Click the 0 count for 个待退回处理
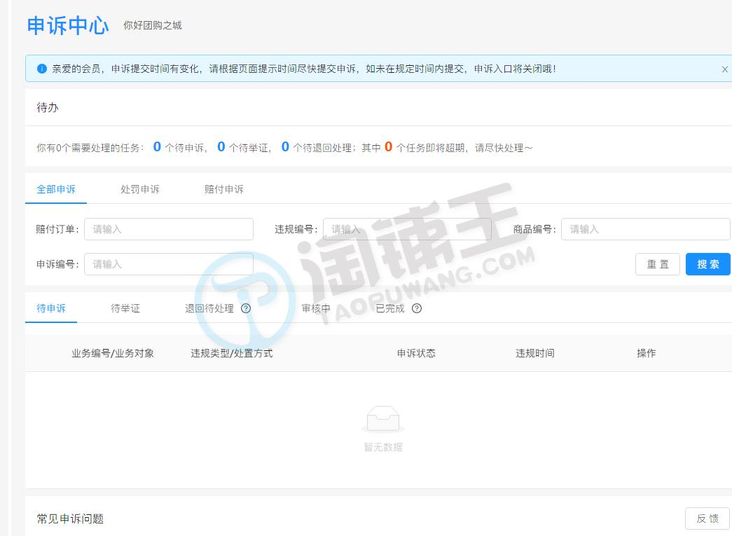This screenshot has height=536, width=732. click(285, 147)
